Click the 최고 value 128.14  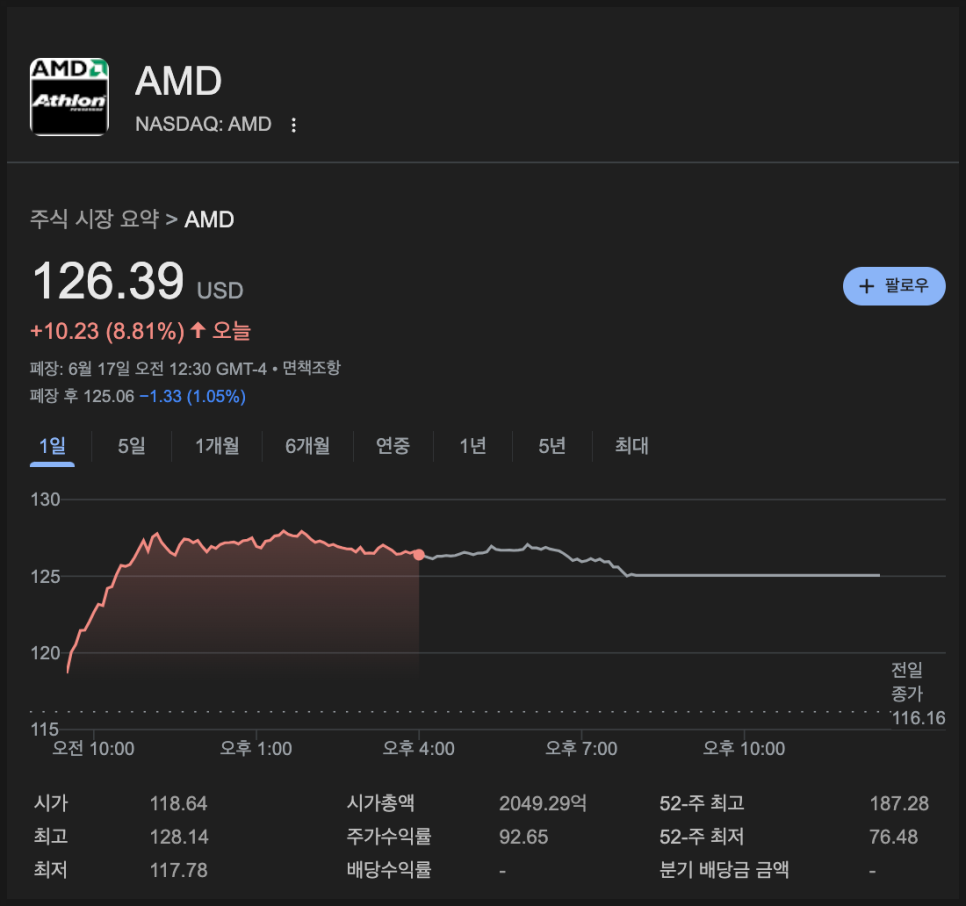(179, 836)
